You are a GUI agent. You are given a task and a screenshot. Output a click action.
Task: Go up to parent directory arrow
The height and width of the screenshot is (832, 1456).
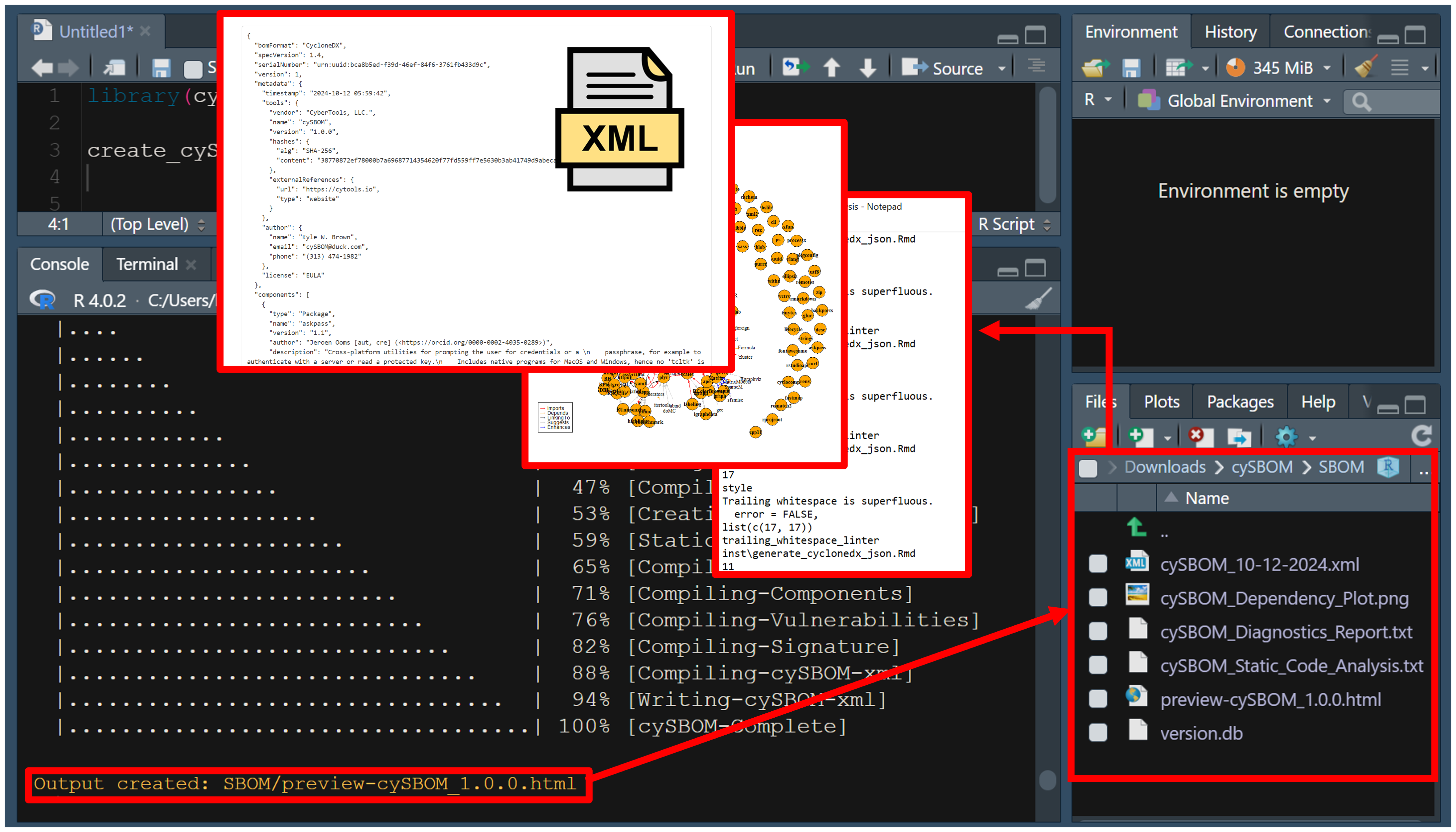[x=1136, y=528]
